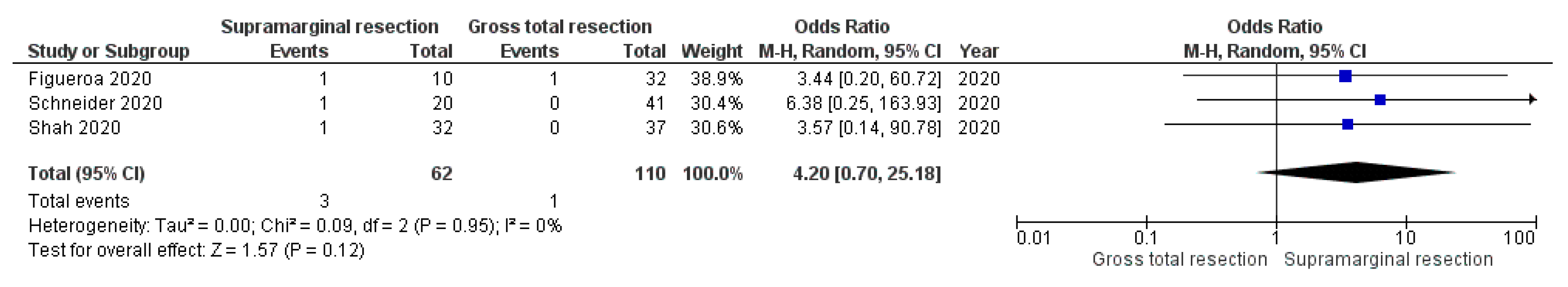Click the 'Test for overall effect' line
Screen dimensions: 1568x287
(196, 251)
